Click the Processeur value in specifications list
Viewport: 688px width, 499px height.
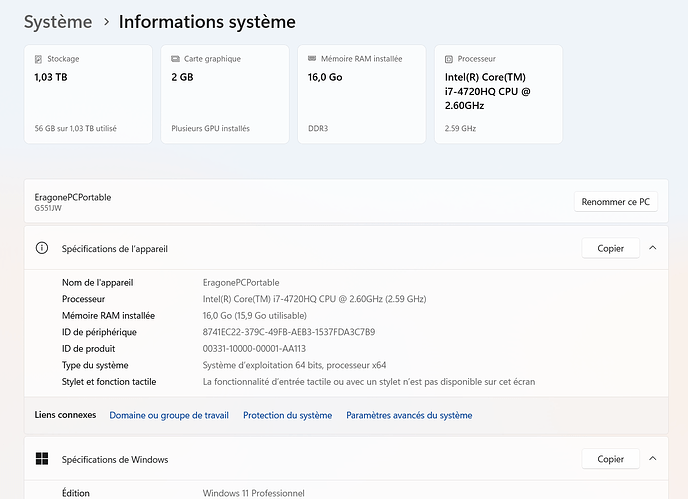click(x=314, y=299)
